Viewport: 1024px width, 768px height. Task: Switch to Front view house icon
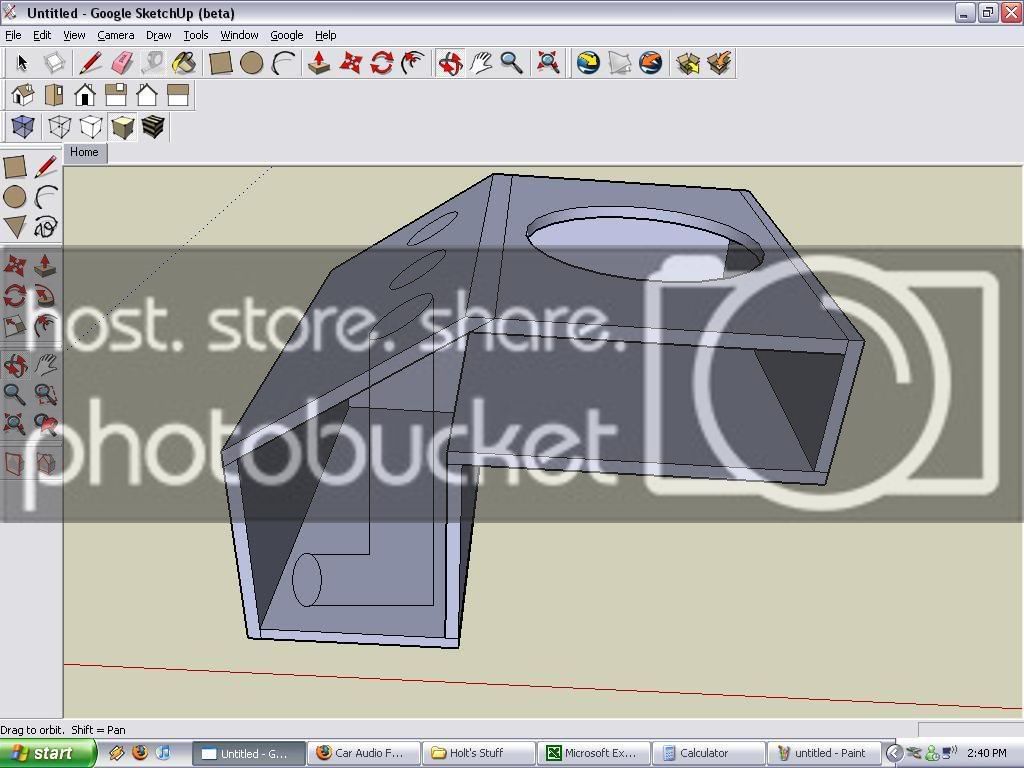tap(85, 95)
